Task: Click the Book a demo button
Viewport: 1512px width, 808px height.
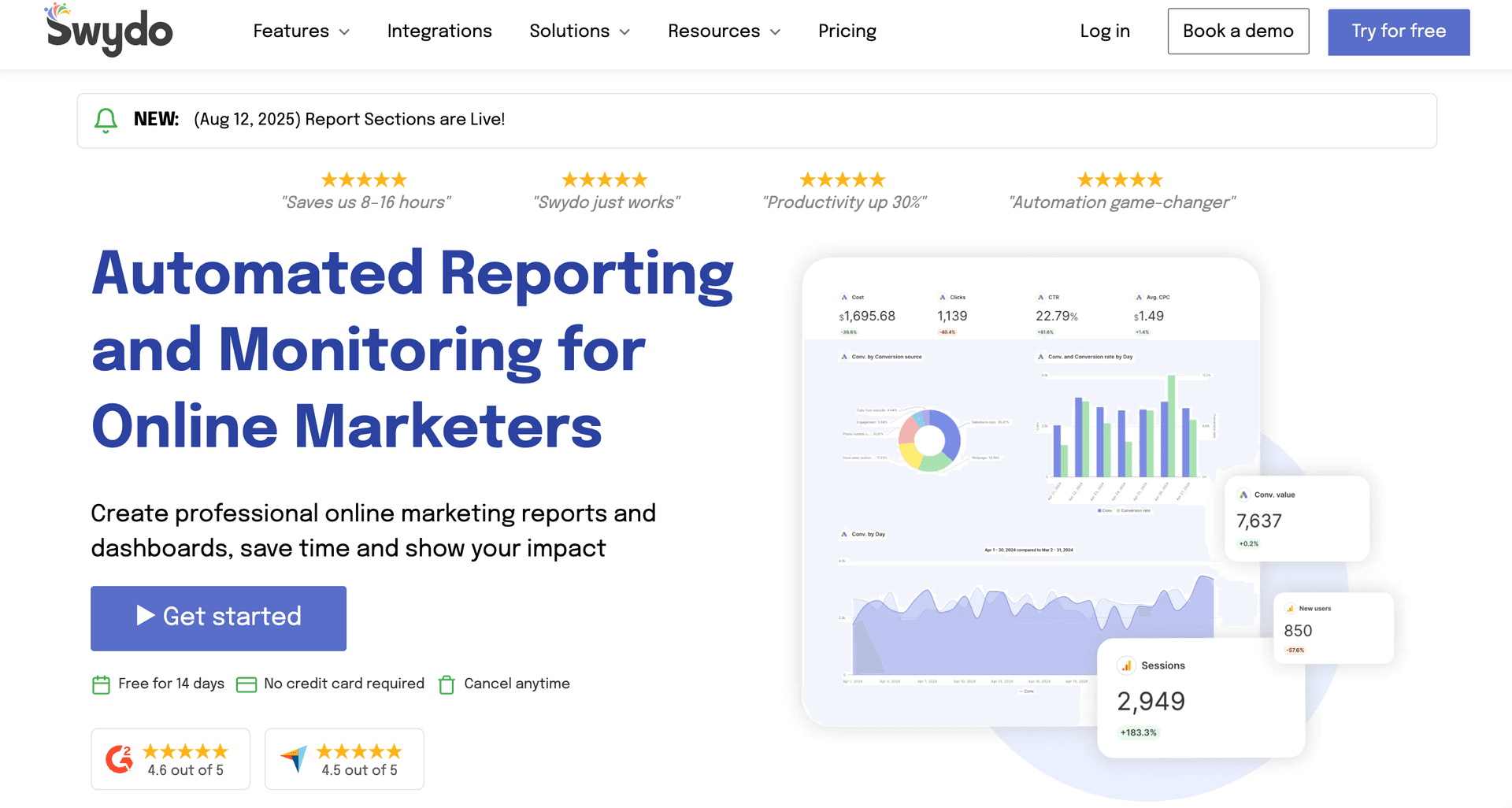Action: click(x=1237, y=32)
